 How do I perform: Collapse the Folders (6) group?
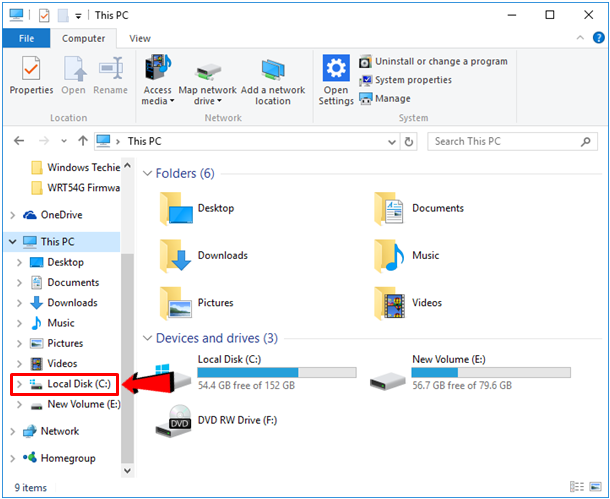pos(147,173)
